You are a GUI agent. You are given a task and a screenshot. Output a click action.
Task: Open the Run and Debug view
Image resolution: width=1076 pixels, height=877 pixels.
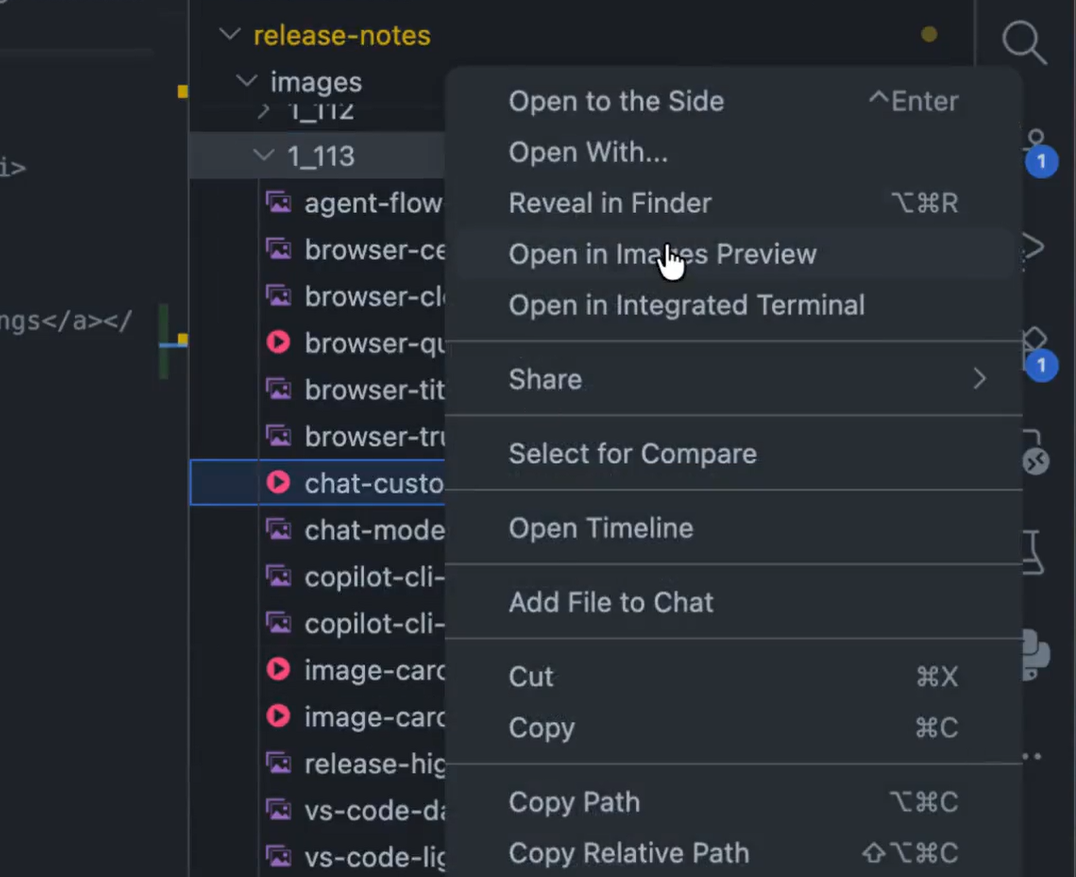click(1034, 245)
